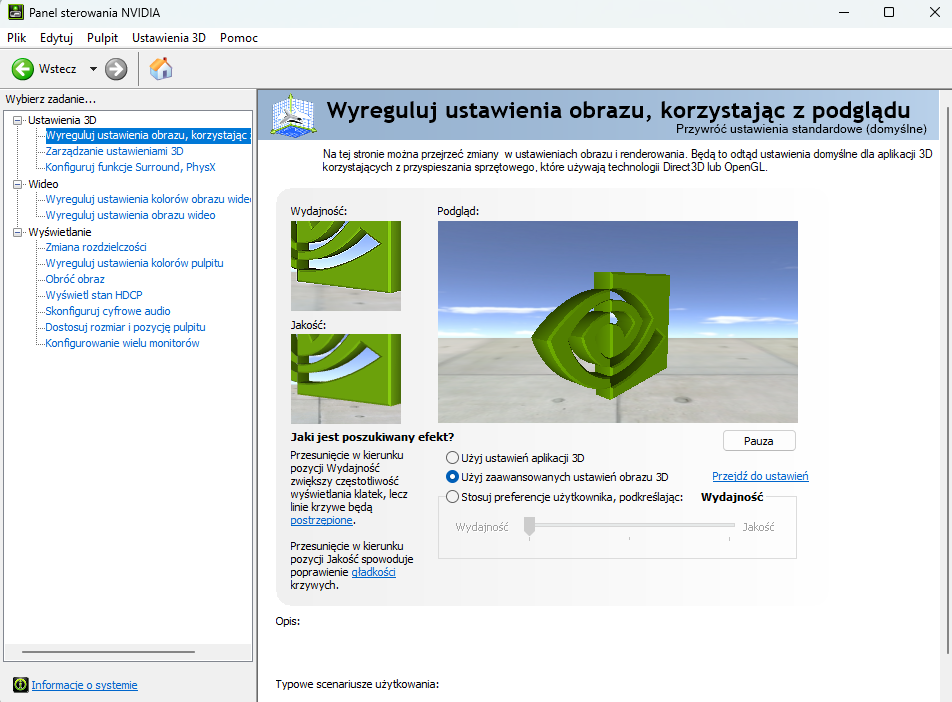Open the postrzępione help link
Image resolution: width=952 pixels, height=702 pixels.
coord(321,520)
